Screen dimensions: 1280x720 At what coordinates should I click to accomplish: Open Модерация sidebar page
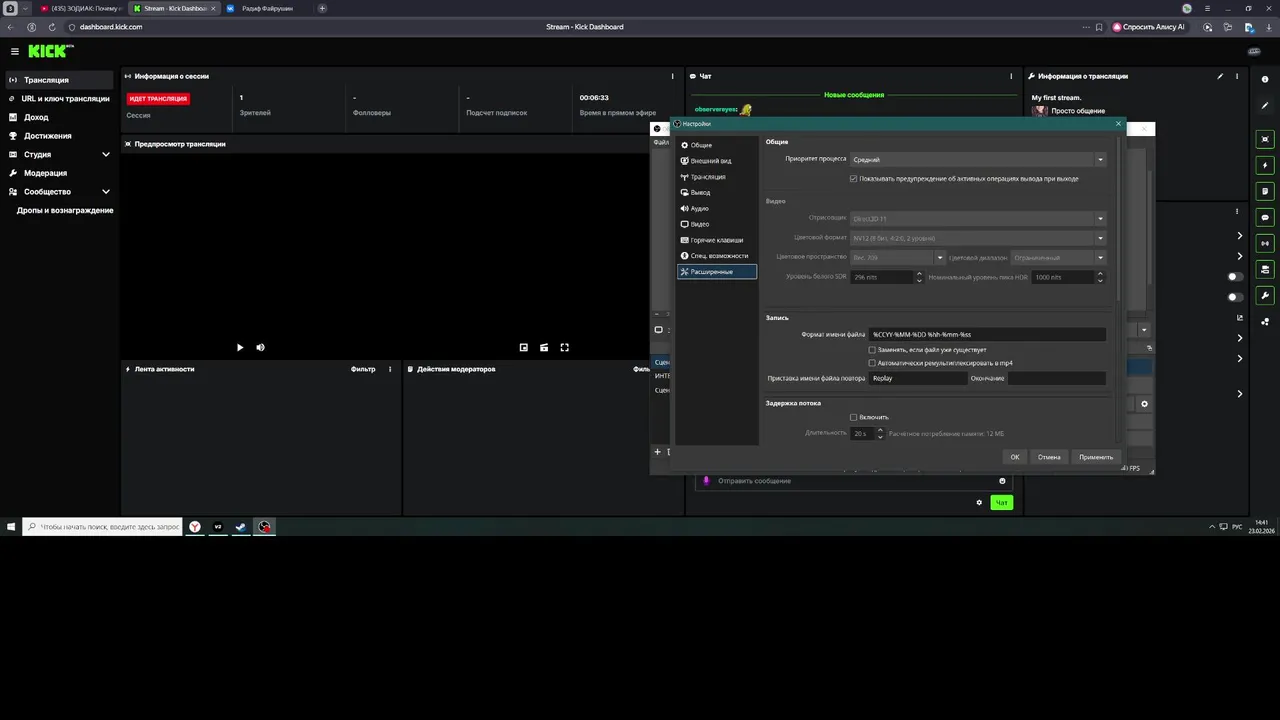[x=59, y=173]
